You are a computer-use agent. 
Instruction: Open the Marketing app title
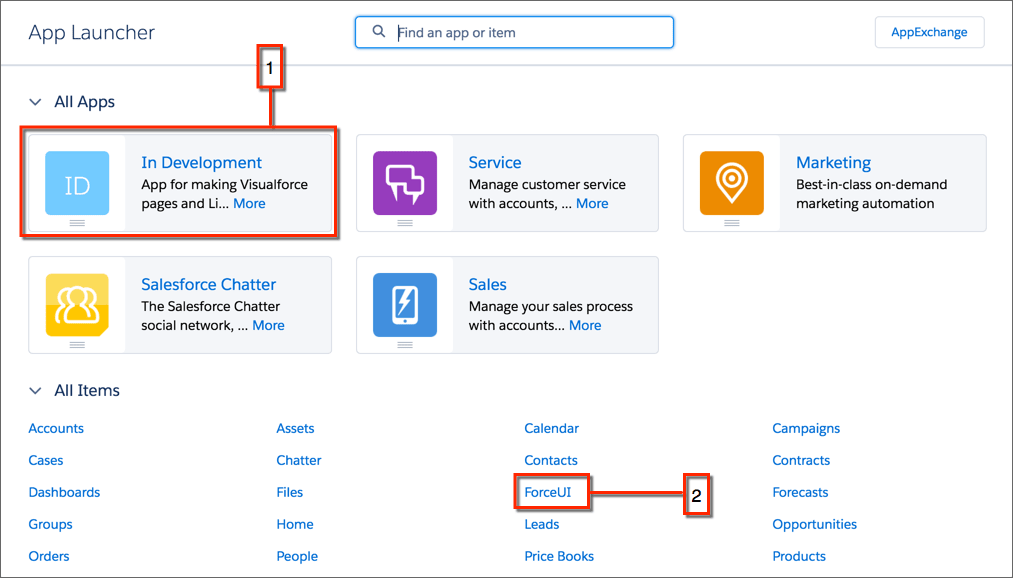[833, 163]
